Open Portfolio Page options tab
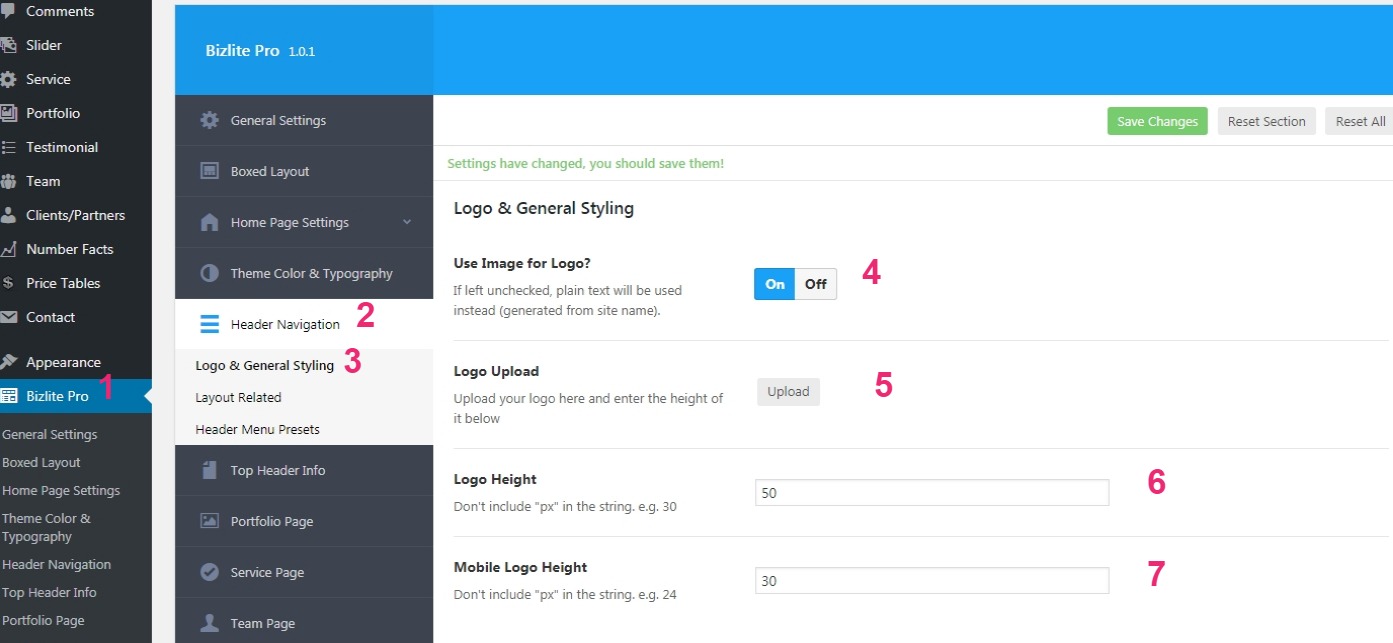The image size is (1393, 643). 304,521
